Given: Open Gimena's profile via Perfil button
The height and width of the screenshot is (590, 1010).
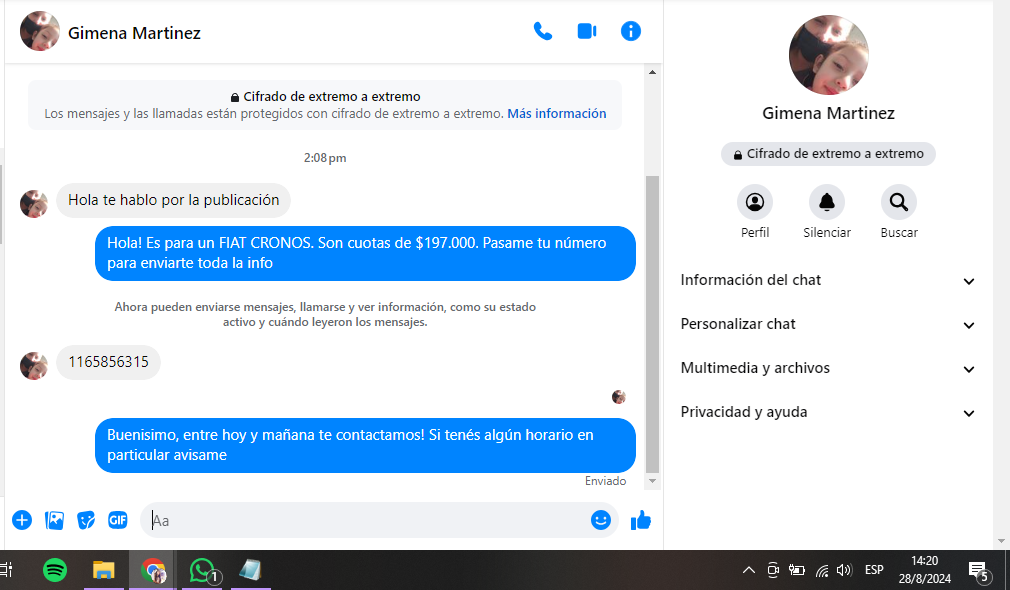Looking at the screenshot, I should pos(755,203).
